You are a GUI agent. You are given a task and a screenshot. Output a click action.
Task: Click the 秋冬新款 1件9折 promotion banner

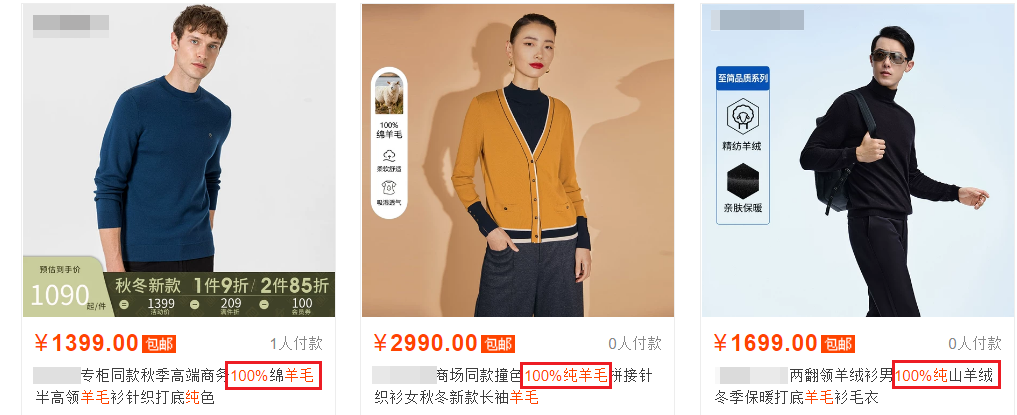point(221,294)
